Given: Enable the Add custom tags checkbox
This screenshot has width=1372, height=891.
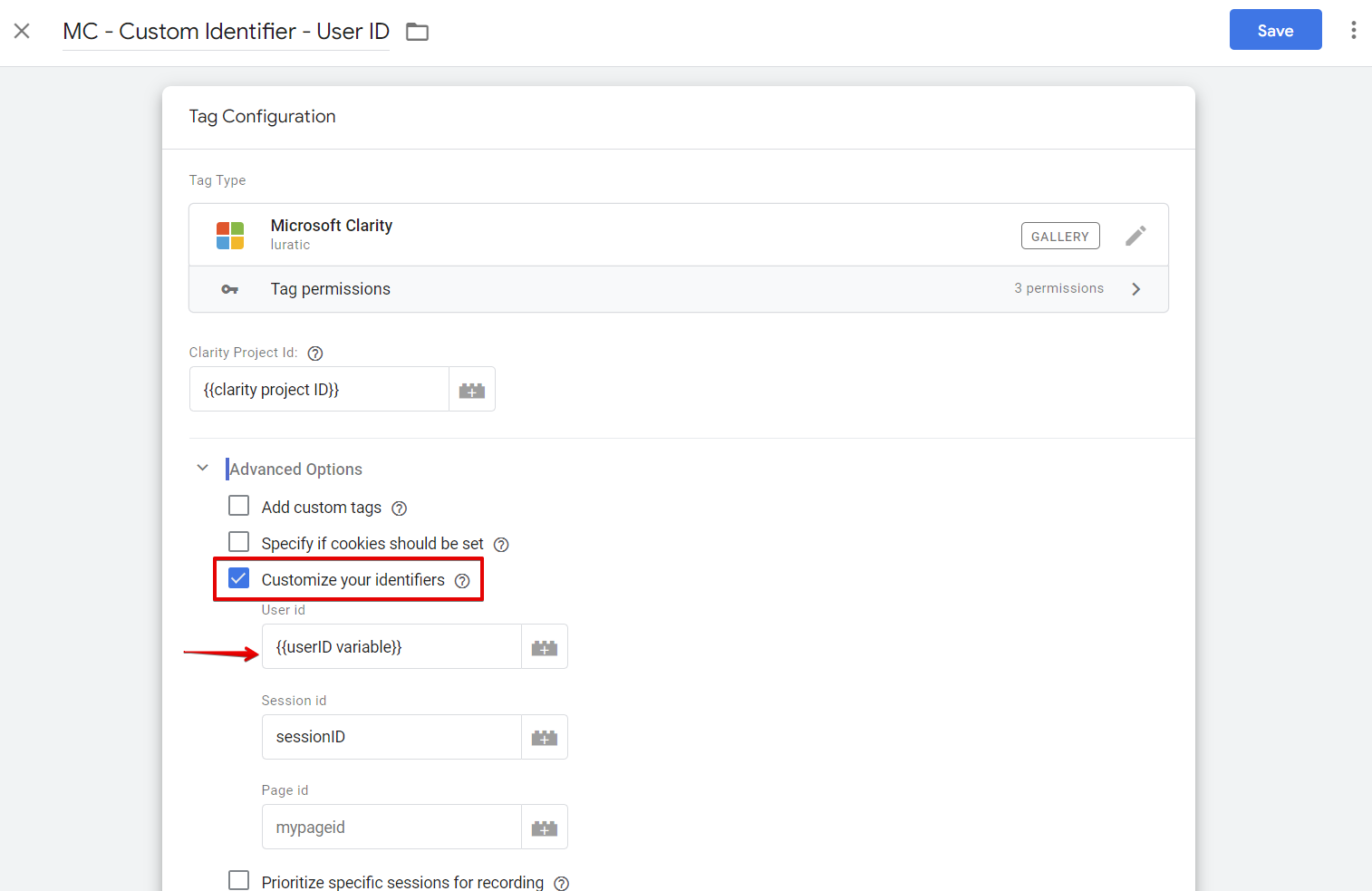Looking at the screenshot, I should pyautogui.click(x=238, y=505).
